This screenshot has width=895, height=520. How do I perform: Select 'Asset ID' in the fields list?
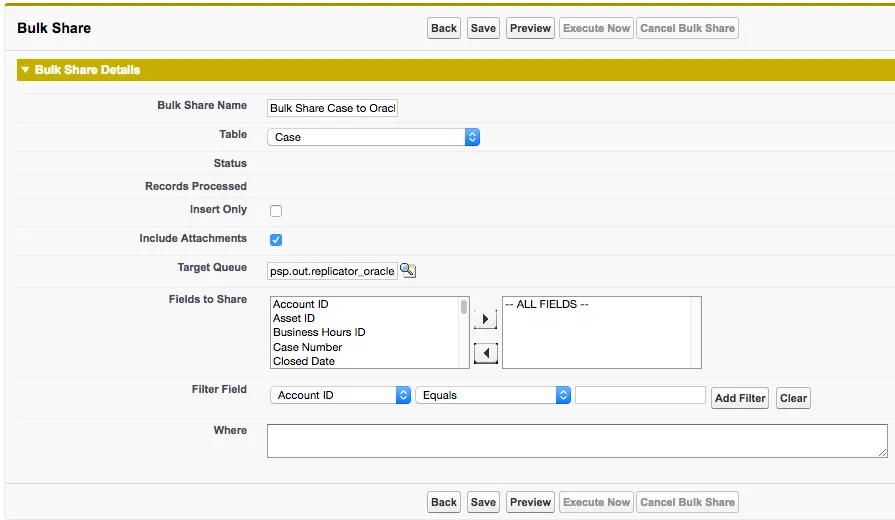[x=294, y=318]
